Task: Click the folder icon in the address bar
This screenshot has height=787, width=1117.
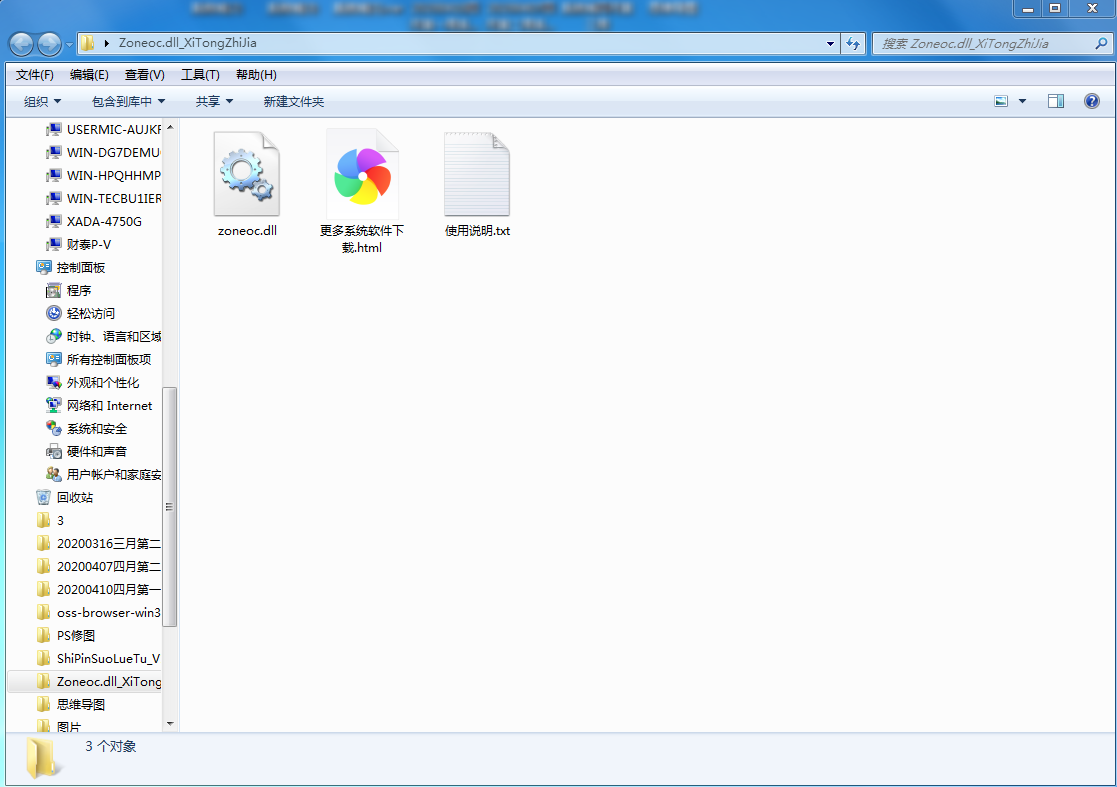Action: click(x=87, y=43)
